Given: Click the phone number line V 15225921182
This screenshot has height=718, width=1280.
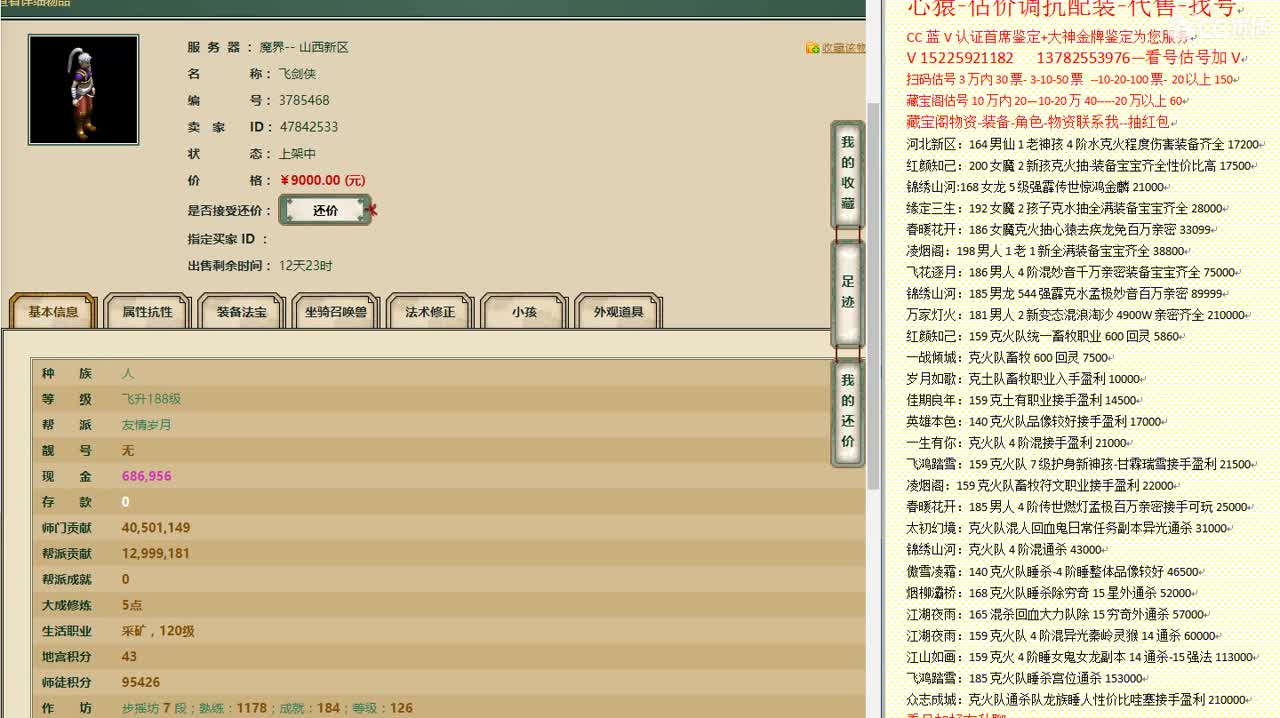Looking at the screenshot, I should (x=1076, y=58).
